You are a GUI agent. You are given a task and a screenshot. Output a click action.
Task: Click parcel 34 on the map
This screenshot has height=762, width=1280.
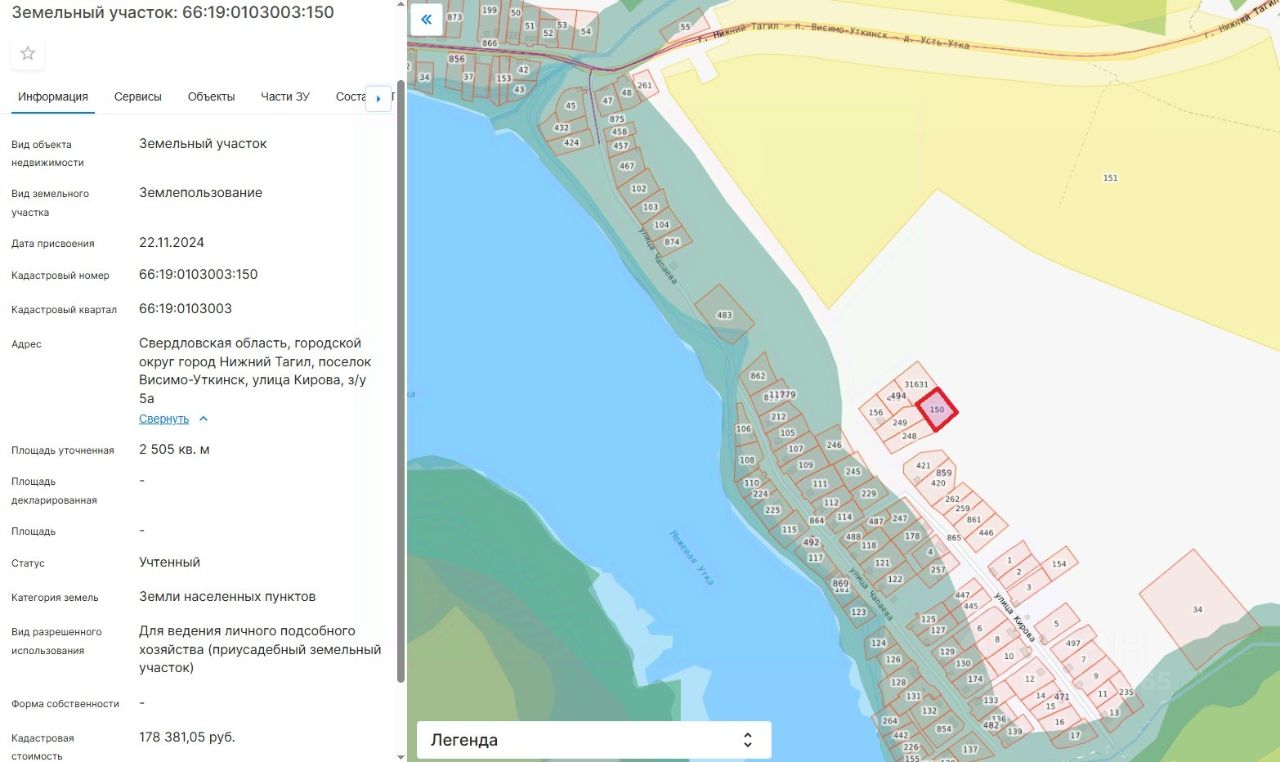pos(1198,608)
